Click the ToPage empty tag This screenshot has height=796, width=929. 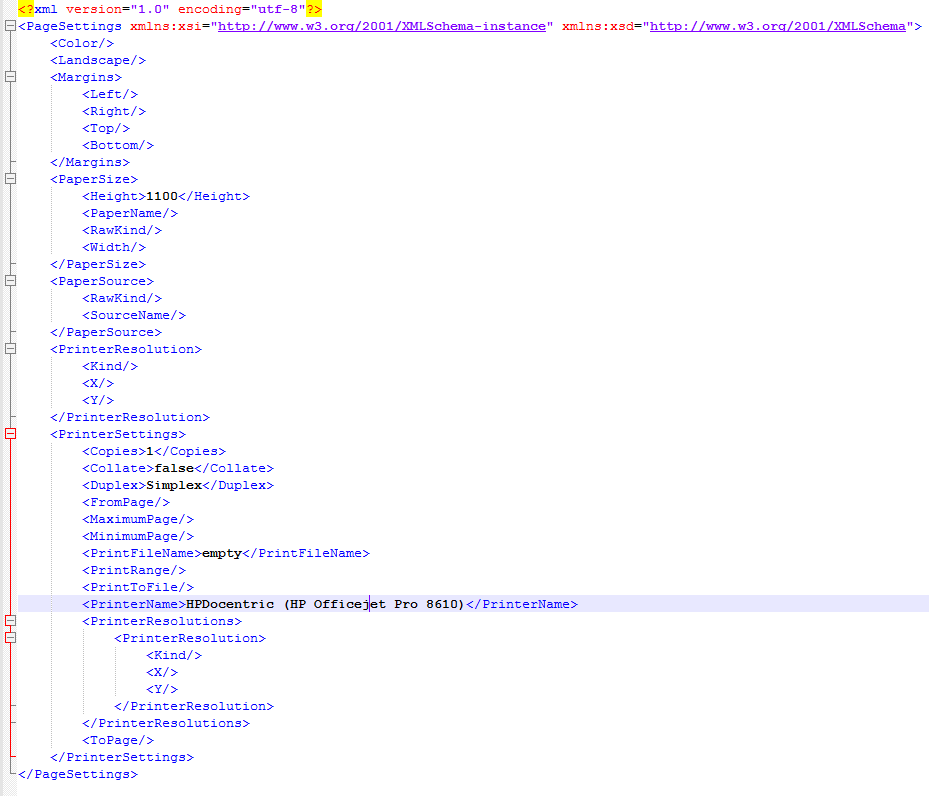click(118, 740)
